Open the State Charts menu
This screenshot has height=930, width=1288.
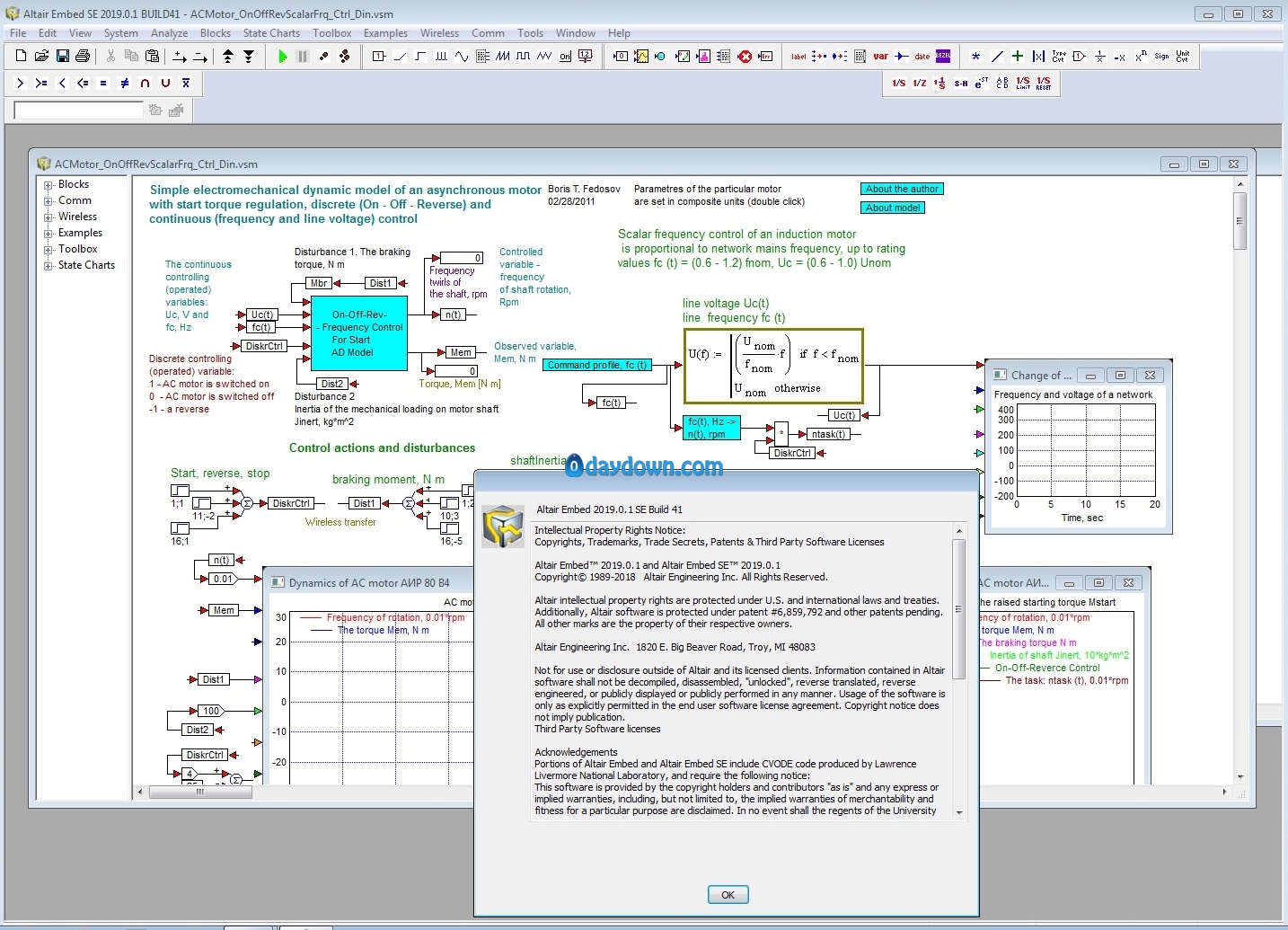[271, 33]
